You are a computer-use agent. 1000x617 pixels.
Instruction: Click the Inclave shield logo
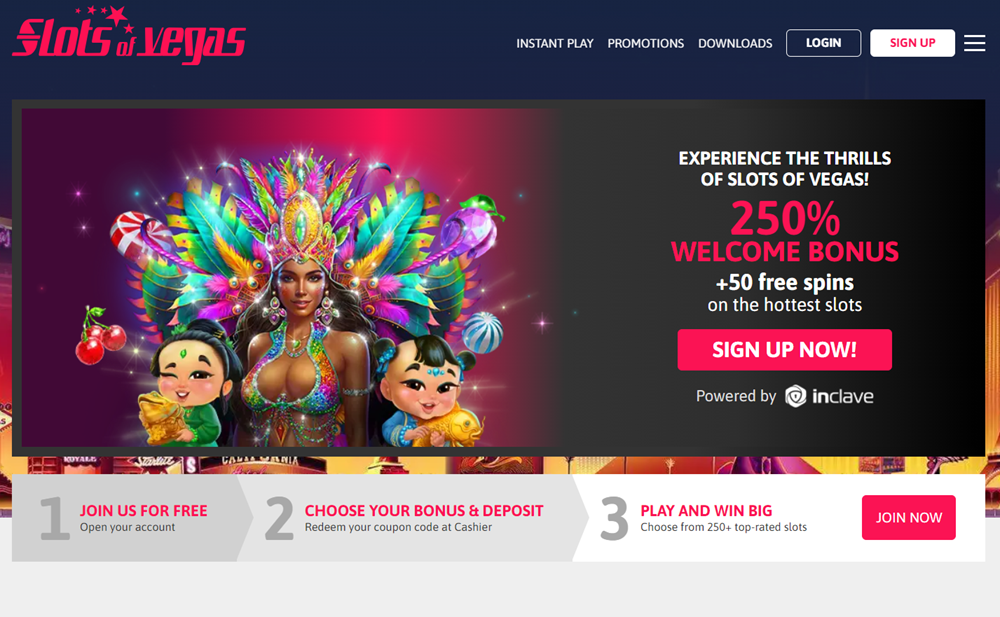point(795,396)
